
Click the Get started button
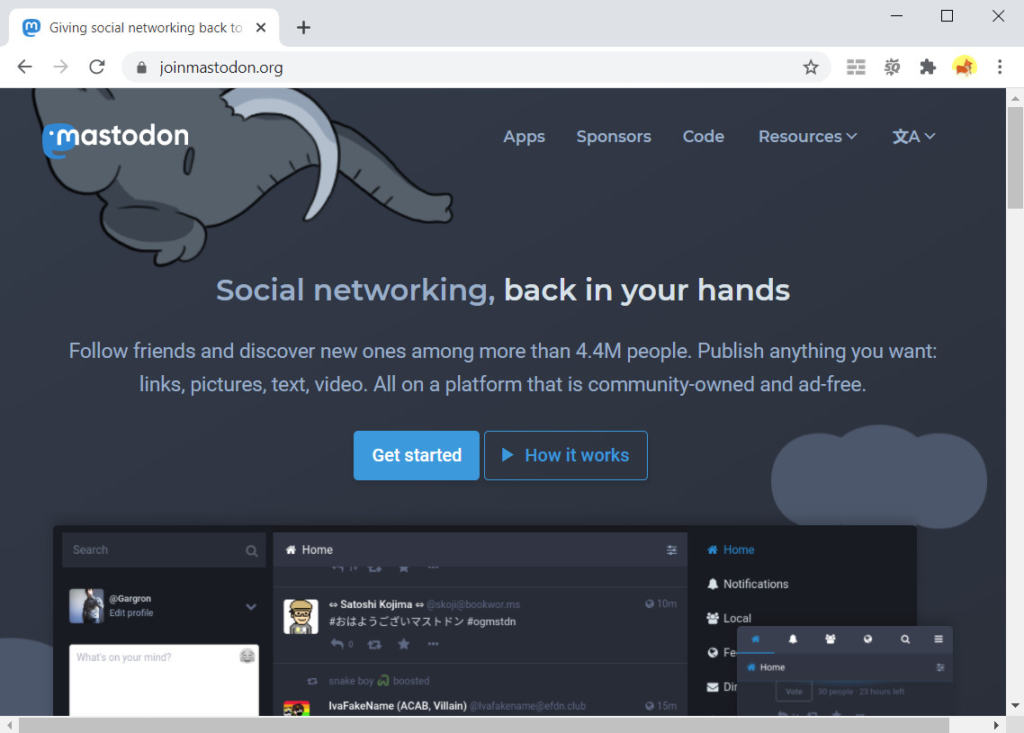417,455
